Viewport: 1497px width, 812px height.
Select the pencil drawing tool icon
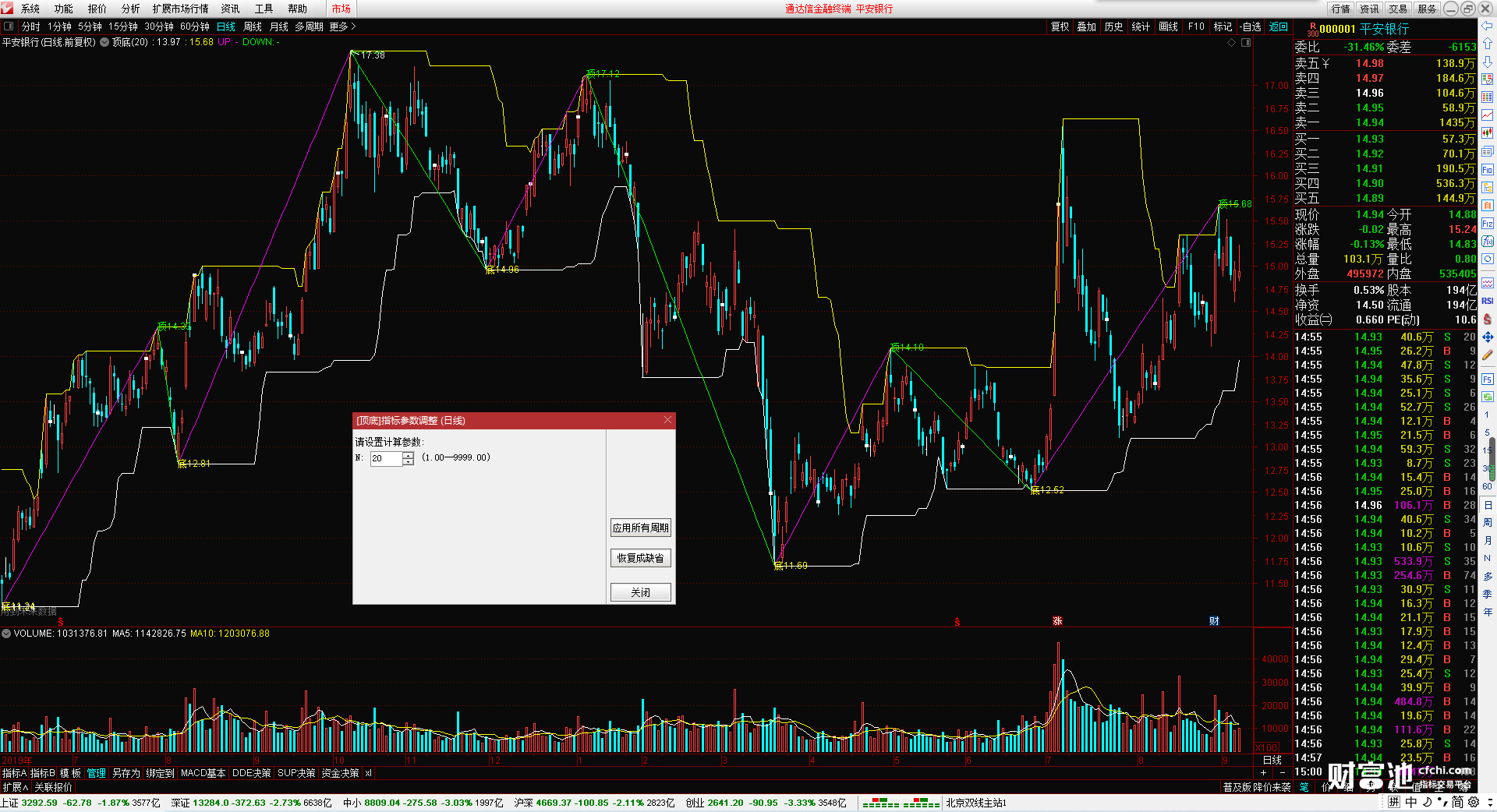pyautogui.click(x=1488, y=355)
